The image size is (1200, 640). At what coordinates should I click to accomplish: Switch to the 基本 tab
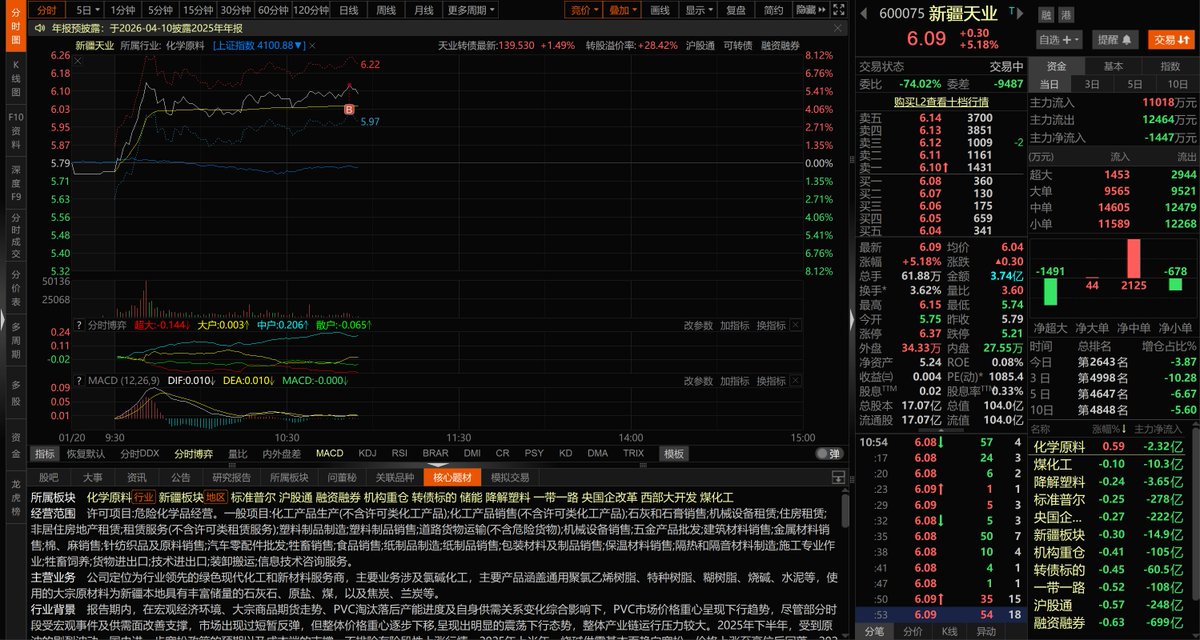tap(1113, 66)
